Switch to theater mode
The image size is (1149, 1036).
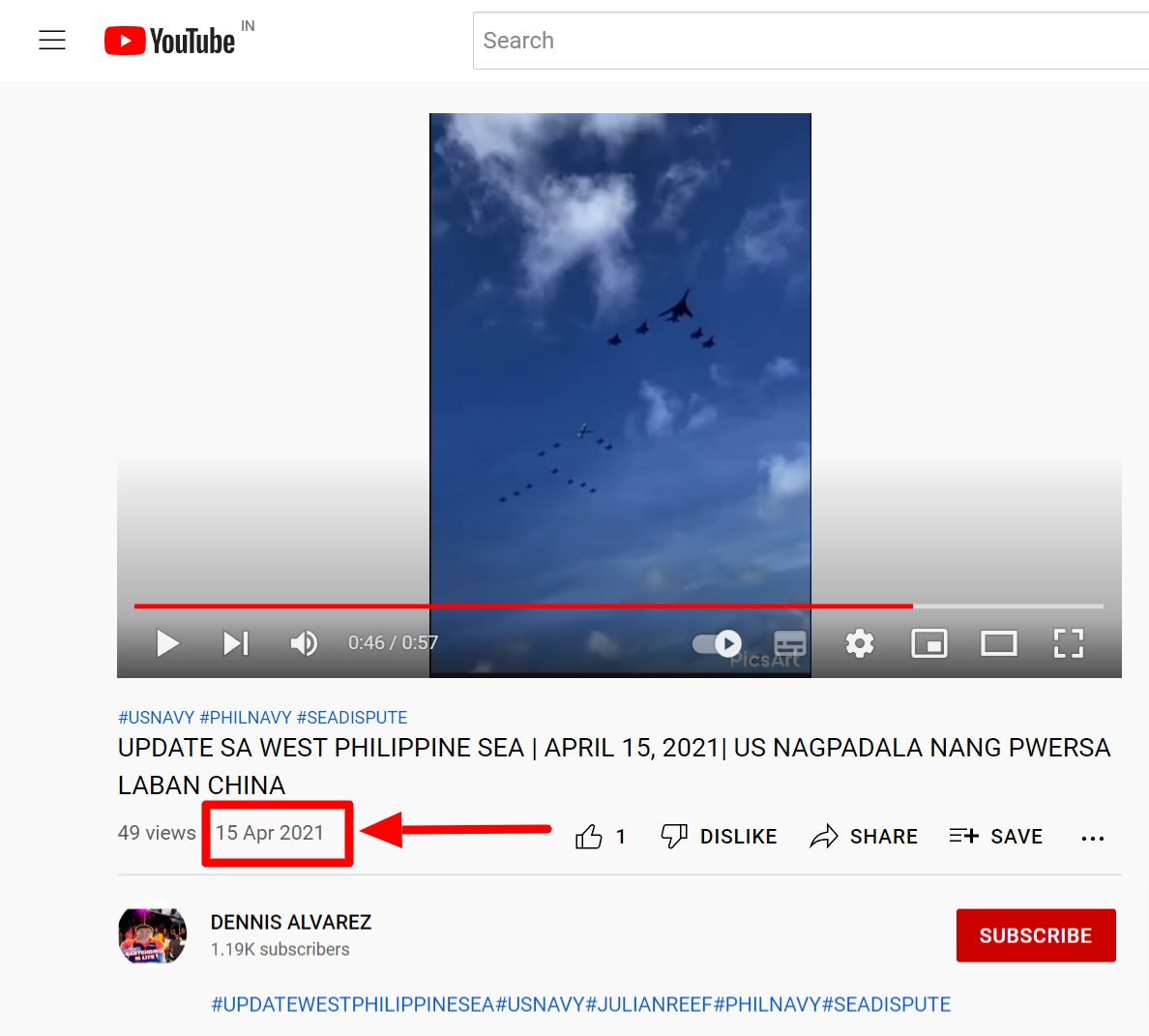(999, 644)
